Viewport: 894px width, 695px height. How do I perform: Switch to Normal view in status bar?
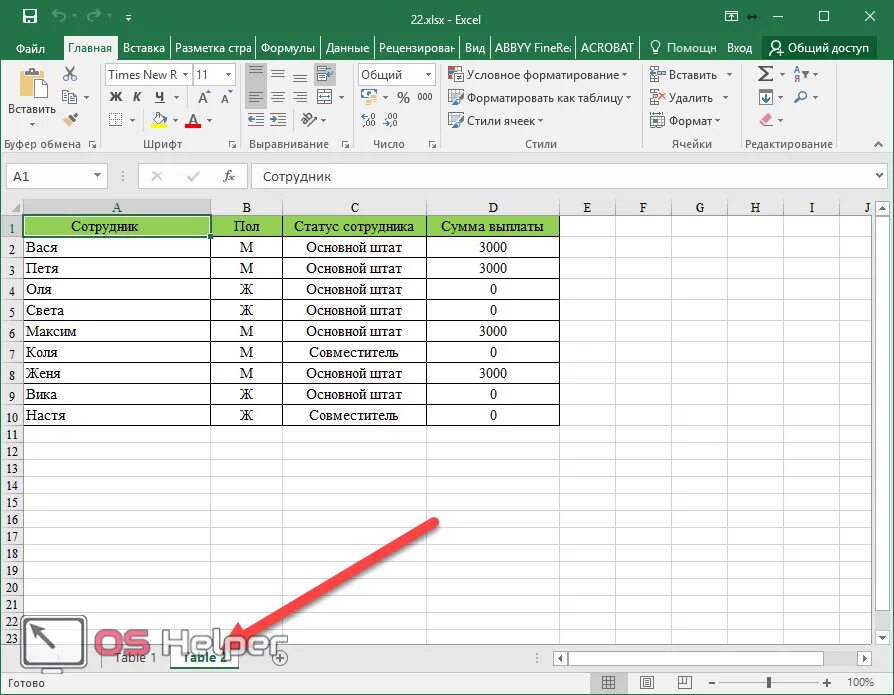[x=608, y=682]
